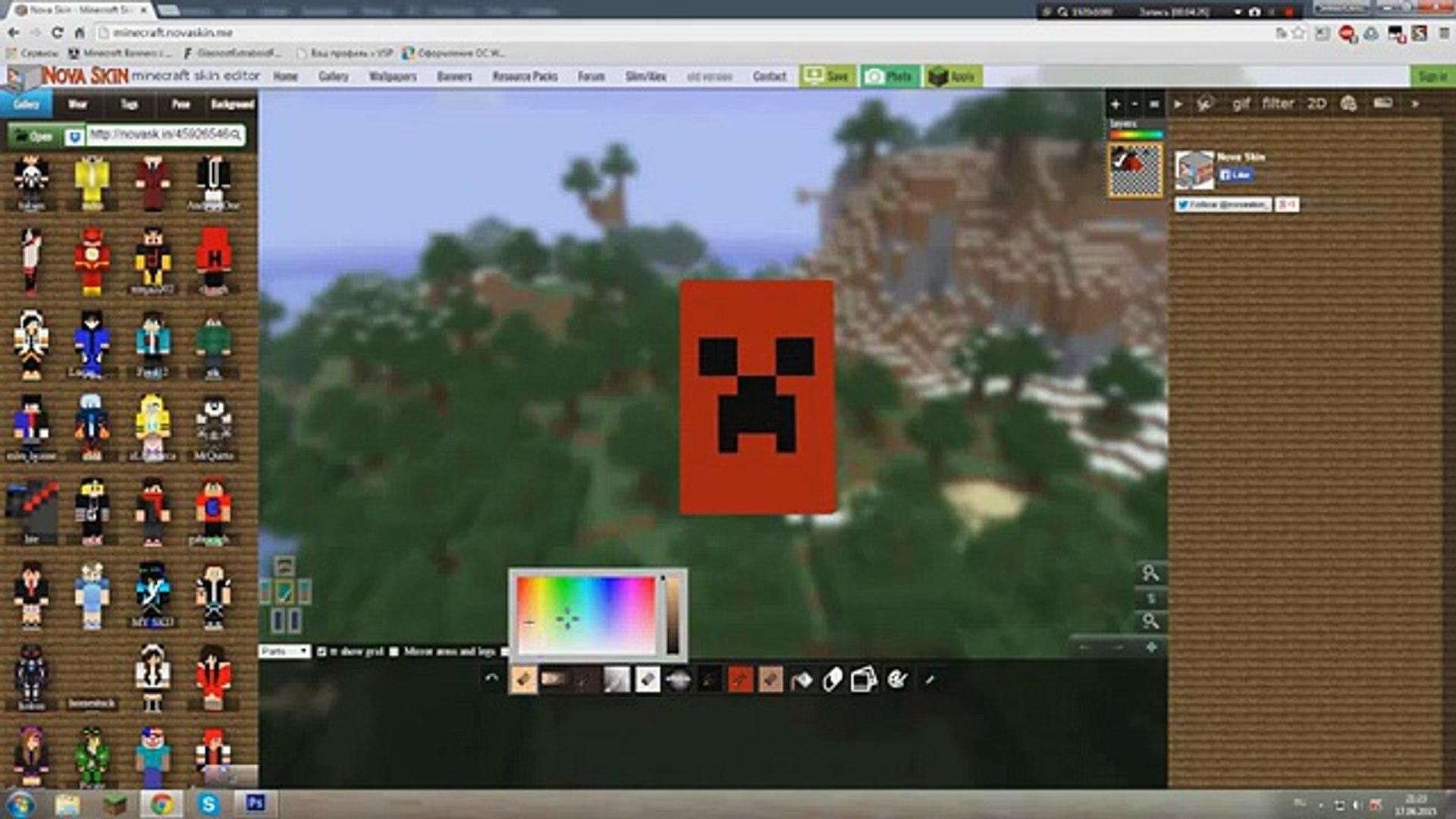This screenshot has width=1456, height=819.
Task: Remove layer using the minus icon
Action: tap(1135, 105)
